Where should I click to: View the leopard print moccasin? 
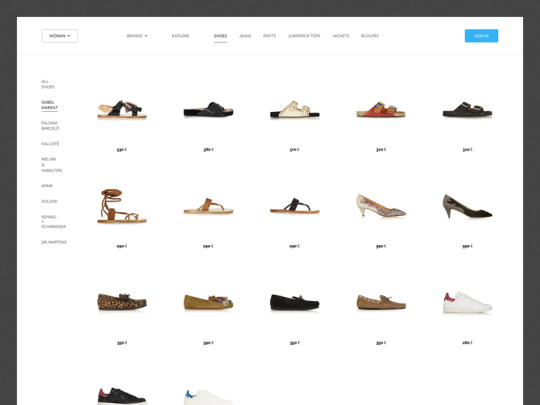[x=122, y=302]
